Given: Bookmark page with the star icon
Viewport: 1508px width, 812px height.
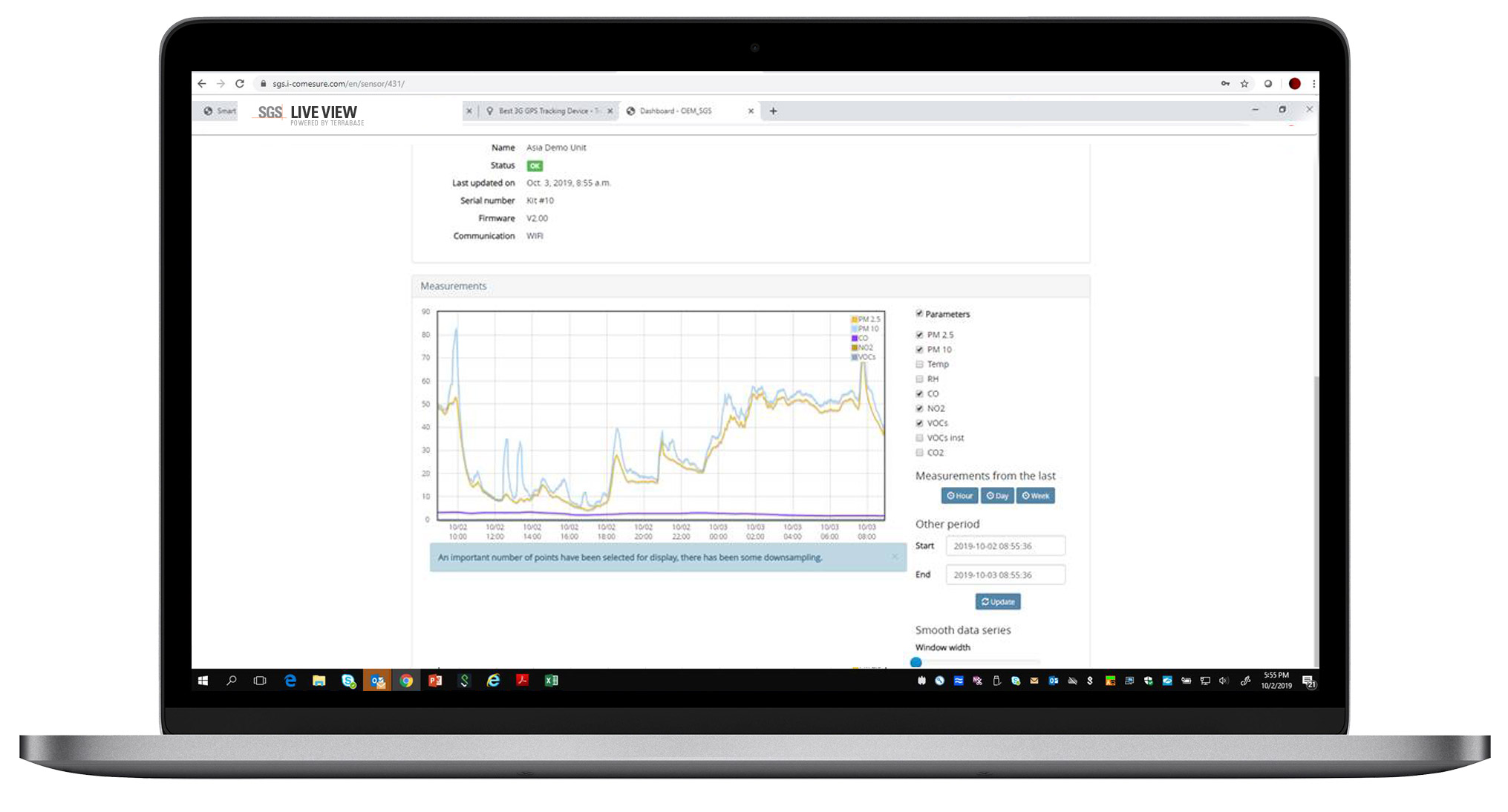Looking at the screenshot, I should (x=1244, y=84).
